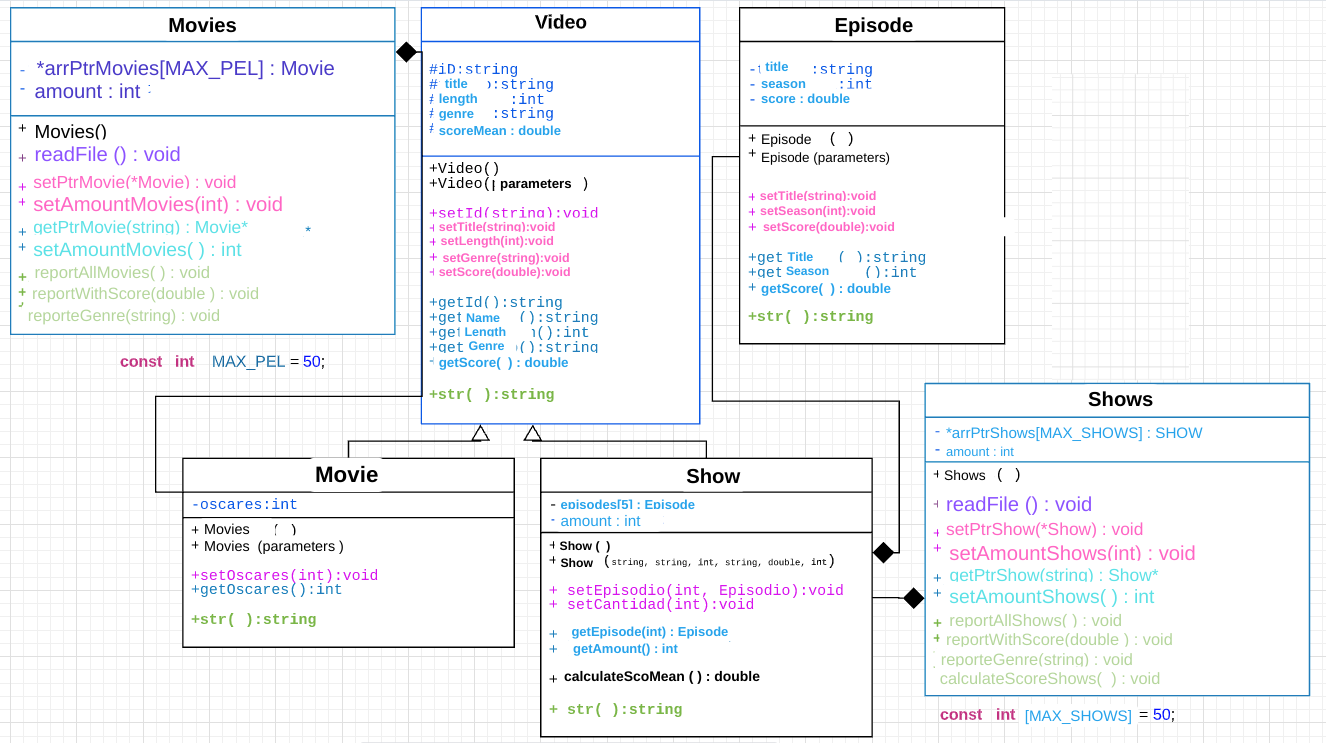Click the inheritance triangle from Show to Video
The height and width of the screenshot is (743, 1326).
pos(533,433)
